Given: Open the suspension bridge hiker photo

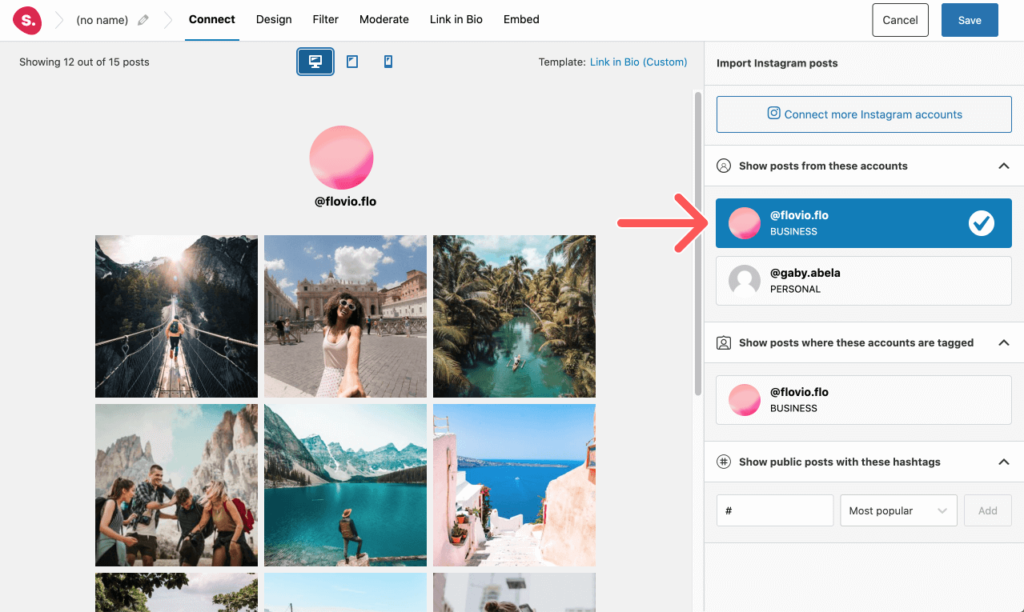Looking at the screenshot, I should click(x=176, y=316).
